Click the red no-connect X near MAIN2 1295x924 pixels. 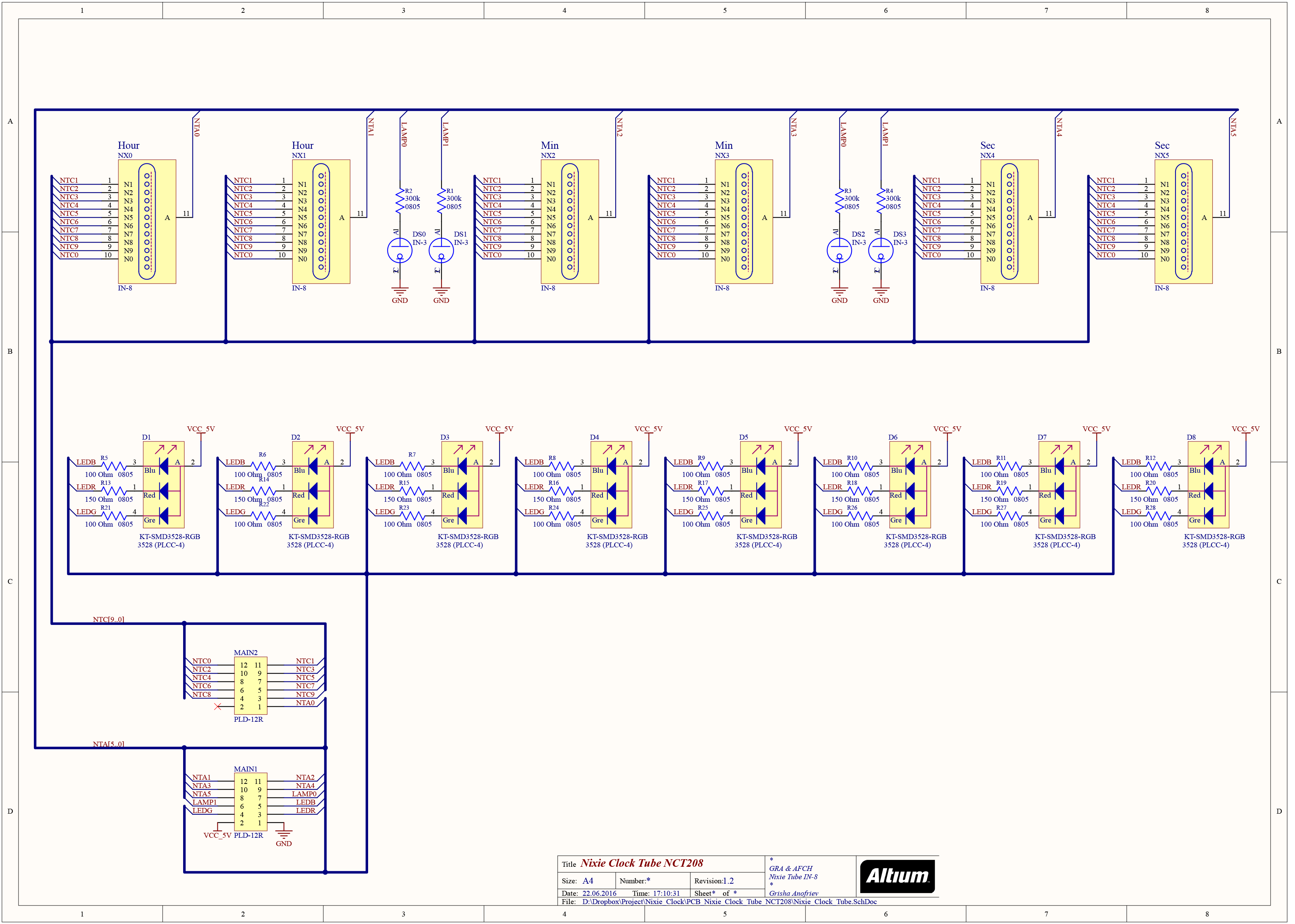click(x=217, y=707)
